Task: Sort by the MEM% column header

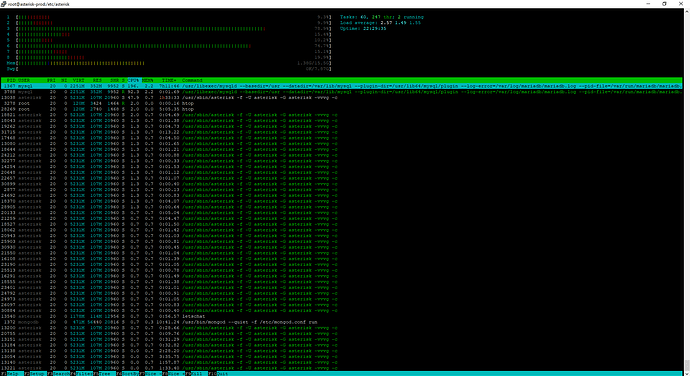Action: tap(147, 80)
